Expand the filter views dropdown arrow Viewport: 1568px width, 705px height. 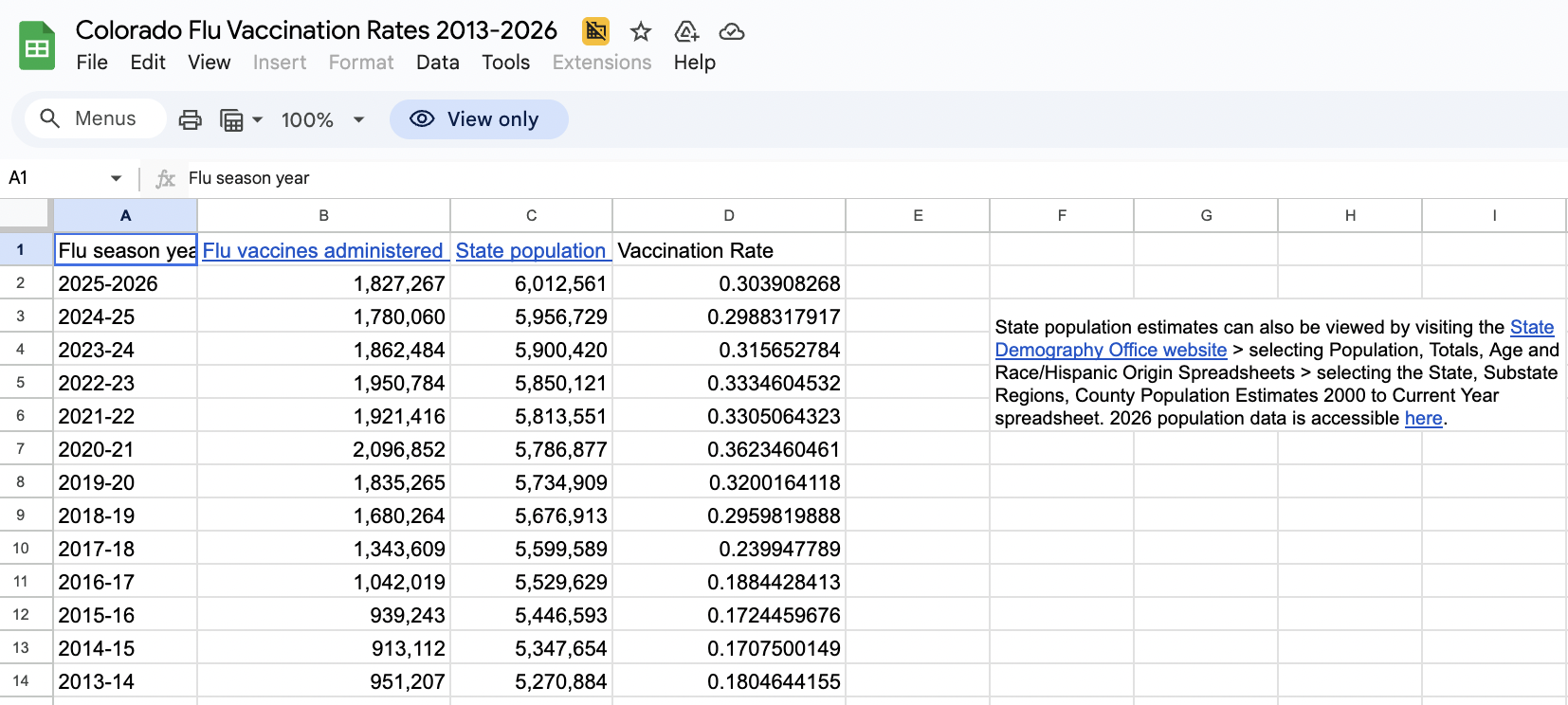point(257,119)
